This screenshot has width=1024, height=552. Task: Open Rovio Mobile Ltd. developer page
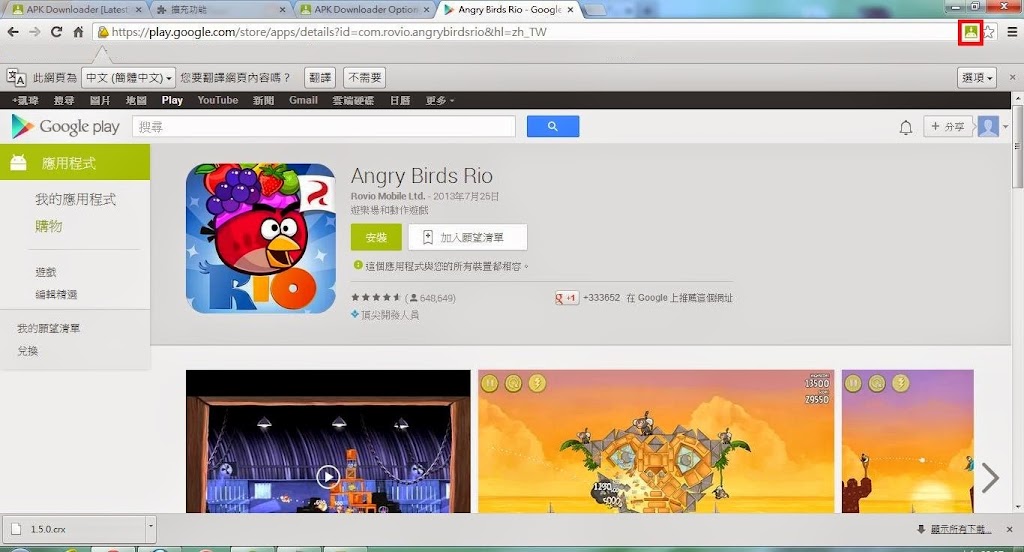click(388, 196)
